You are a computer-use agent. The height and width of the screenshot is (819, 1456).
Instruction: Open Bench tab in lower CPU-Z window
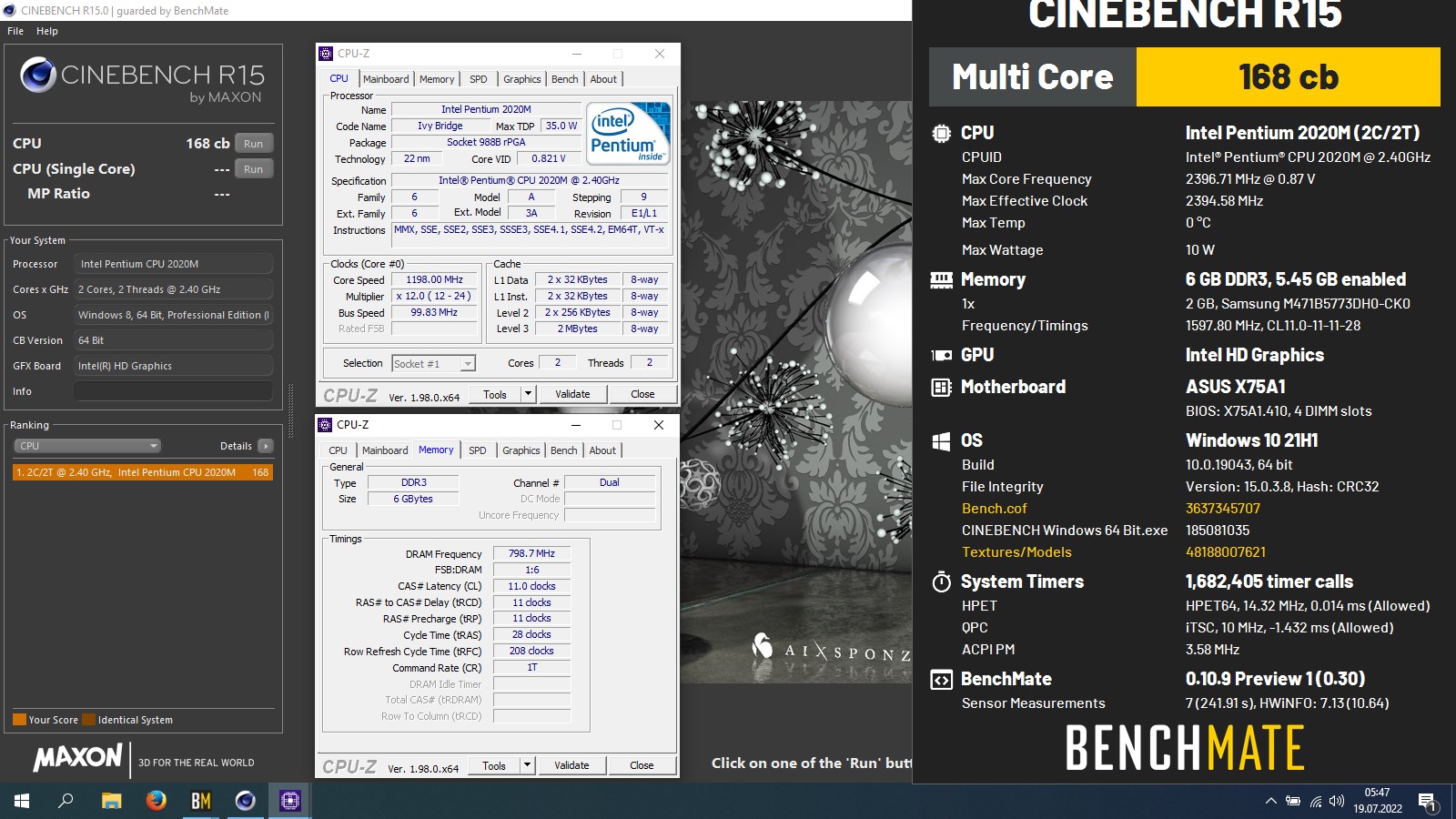(564, 450)
